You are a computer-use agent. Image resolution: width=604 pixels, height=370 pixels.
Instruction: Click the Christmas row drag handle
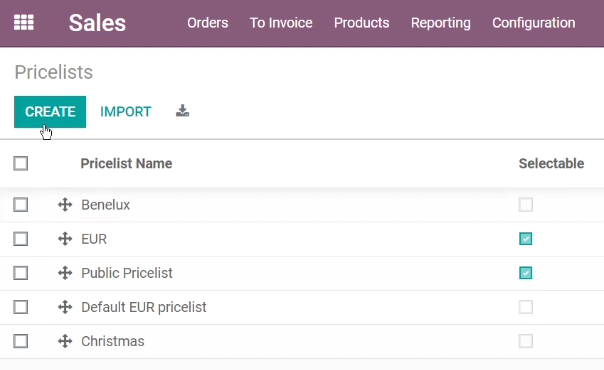click(65, 341)
